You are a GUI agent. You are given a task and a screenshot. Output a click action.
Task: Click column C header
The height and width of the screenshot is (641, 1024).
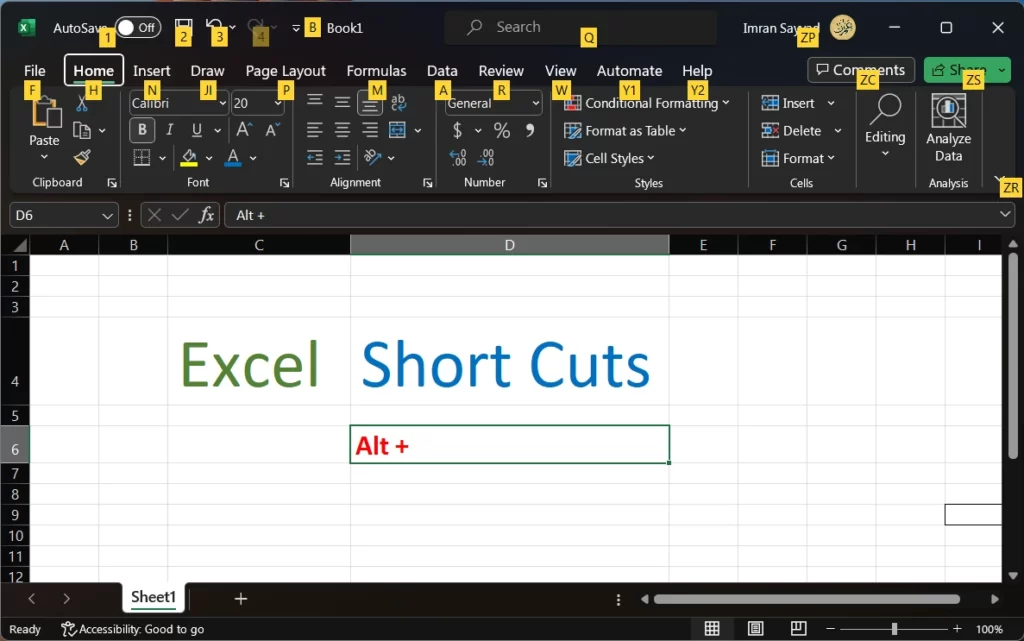[x=259, y=245]
